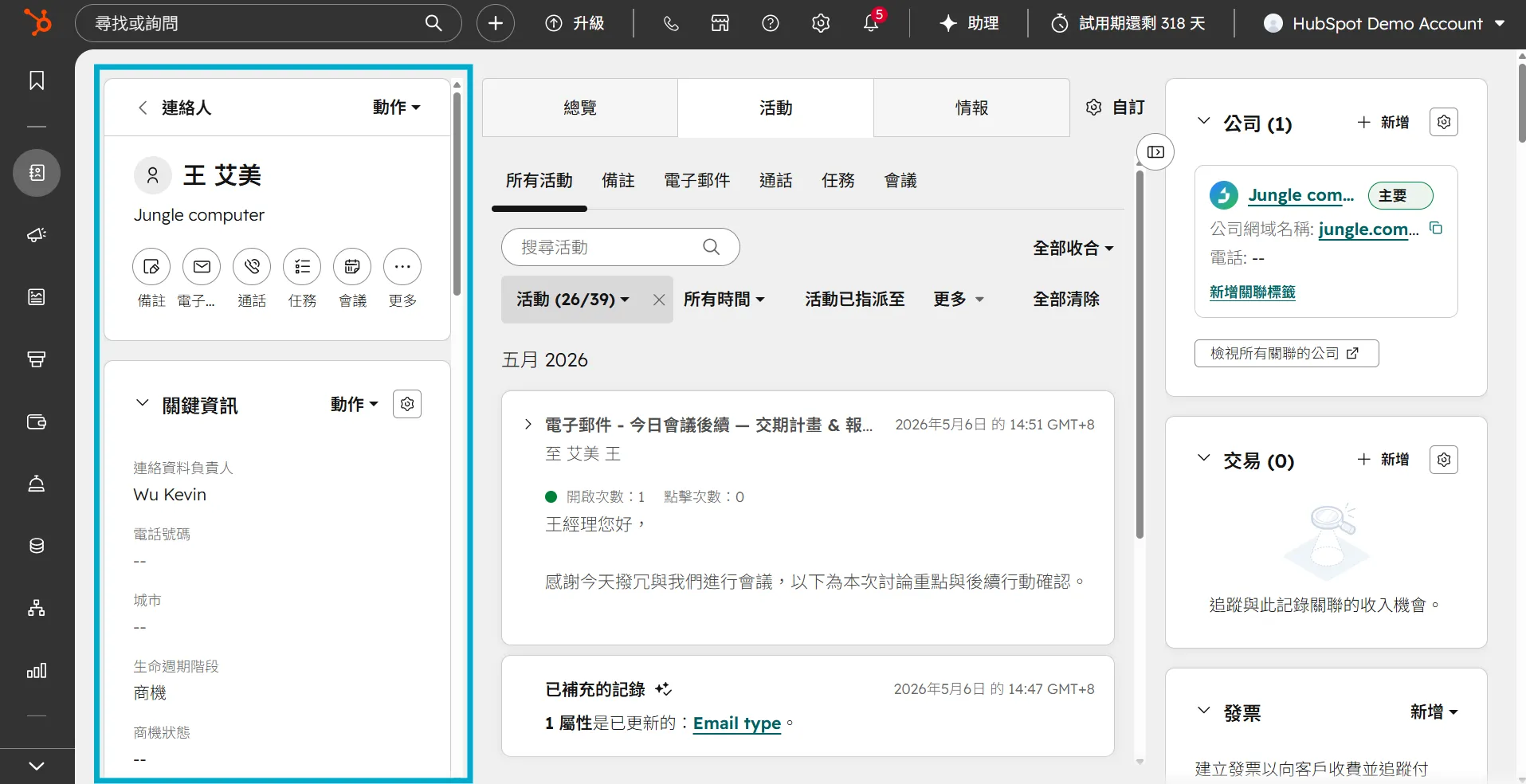Open 關鍵資訊 card settings gear

click(407, 404)
